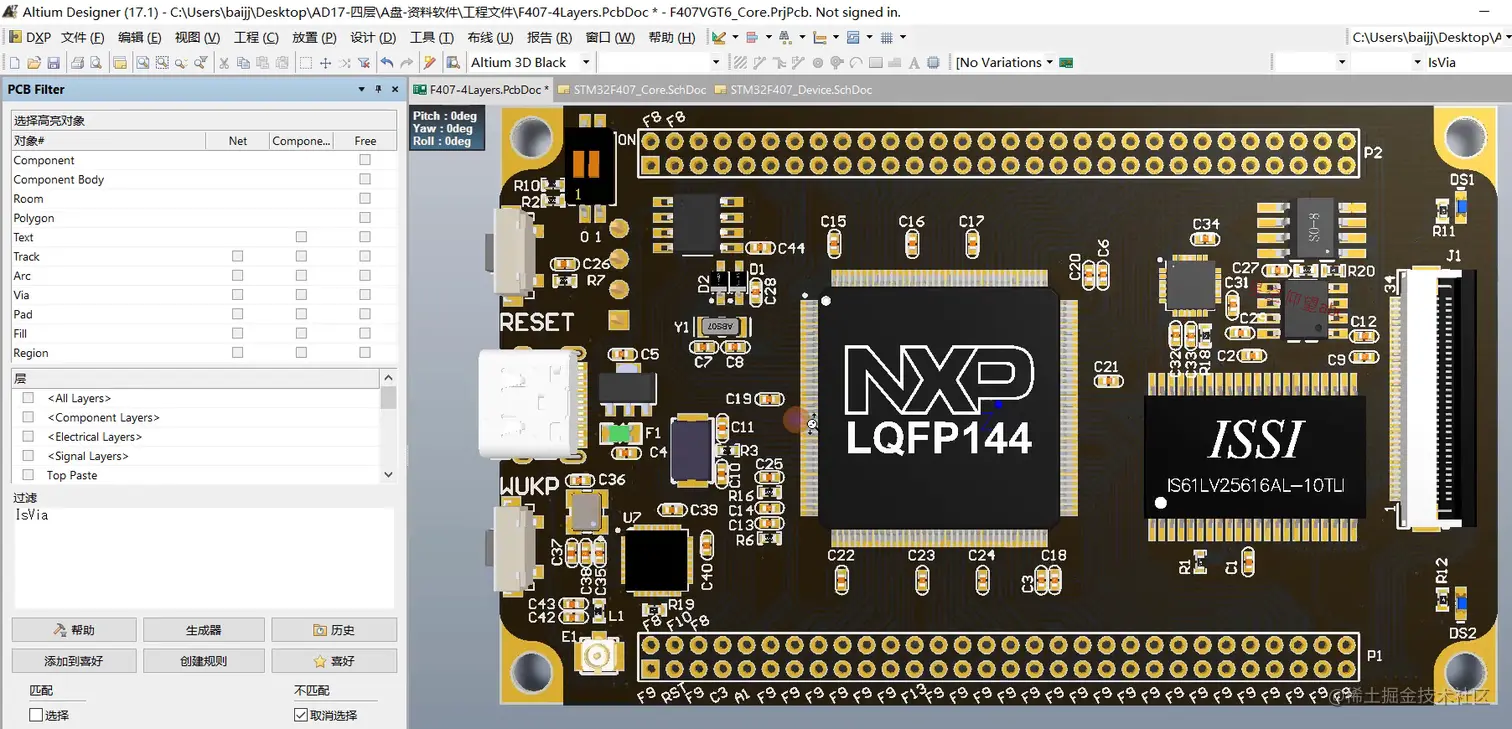Check the <All Layers> checkbox

coord(28,398)
